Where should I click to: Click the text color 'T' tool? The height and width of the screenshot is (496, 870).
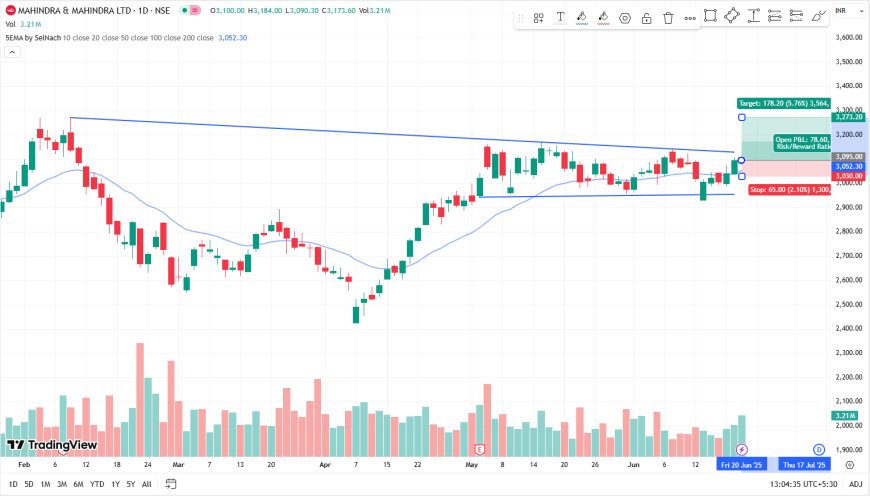(560, 18)
